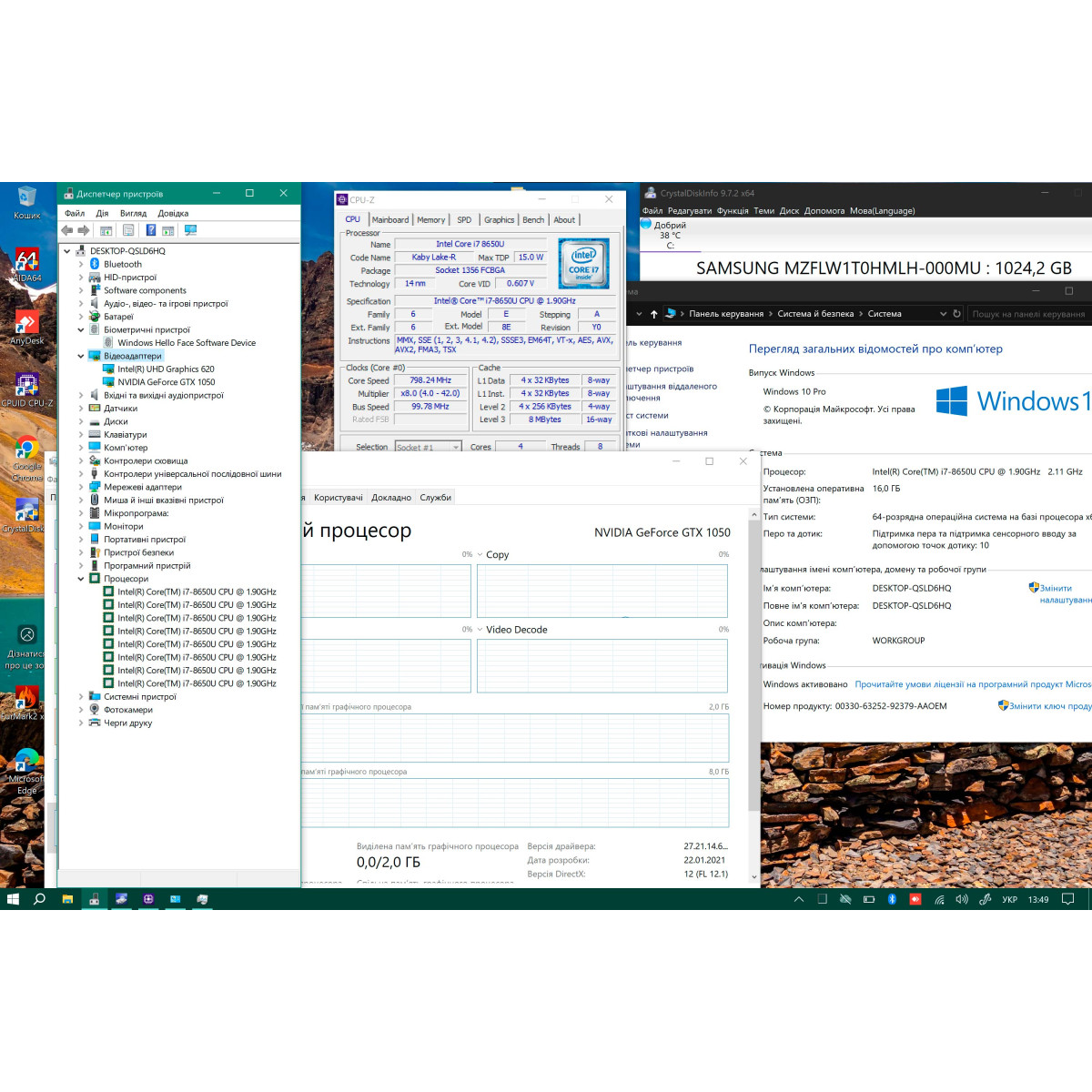Collapse the Відеоадаптери node
This screenshot has width=1092, height=1092.
point(80,356)
